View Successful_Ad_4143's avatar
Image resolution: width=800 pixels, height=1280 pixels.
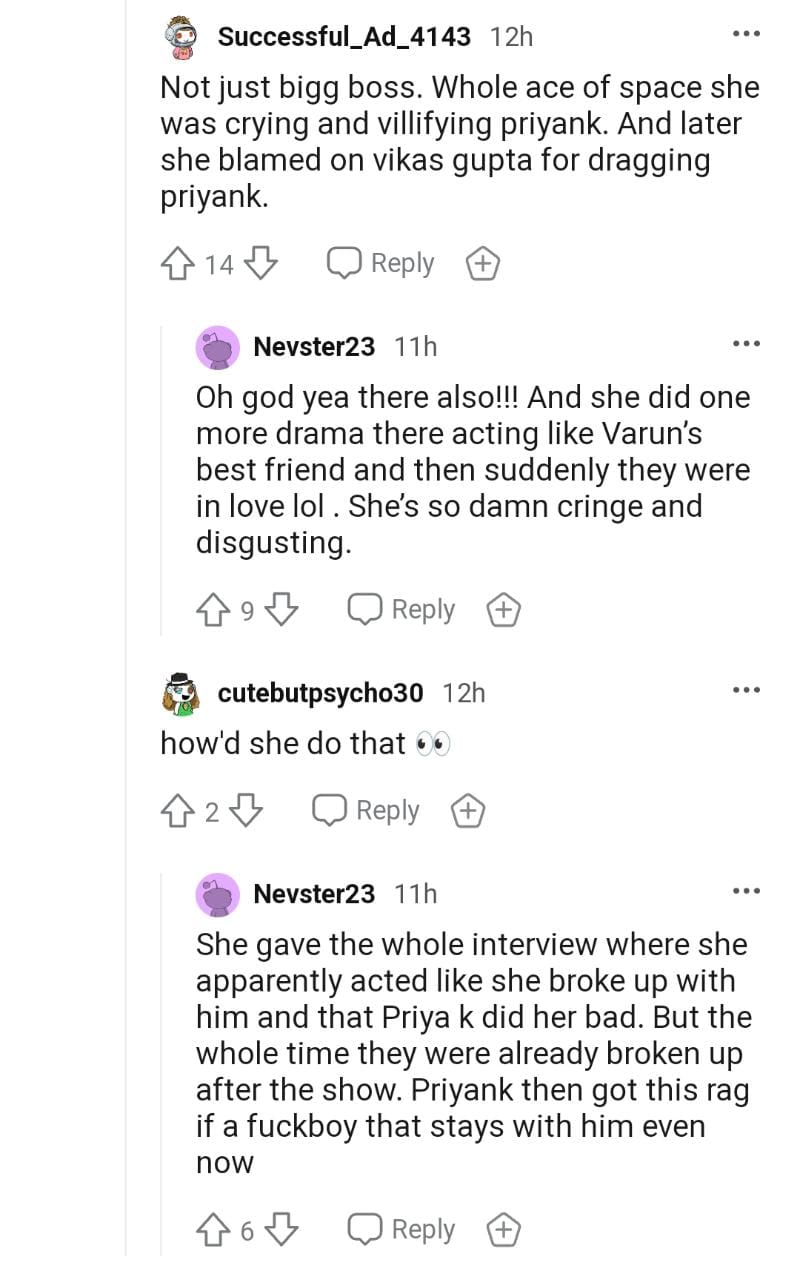pyautogui.click(x=183, y=38)
